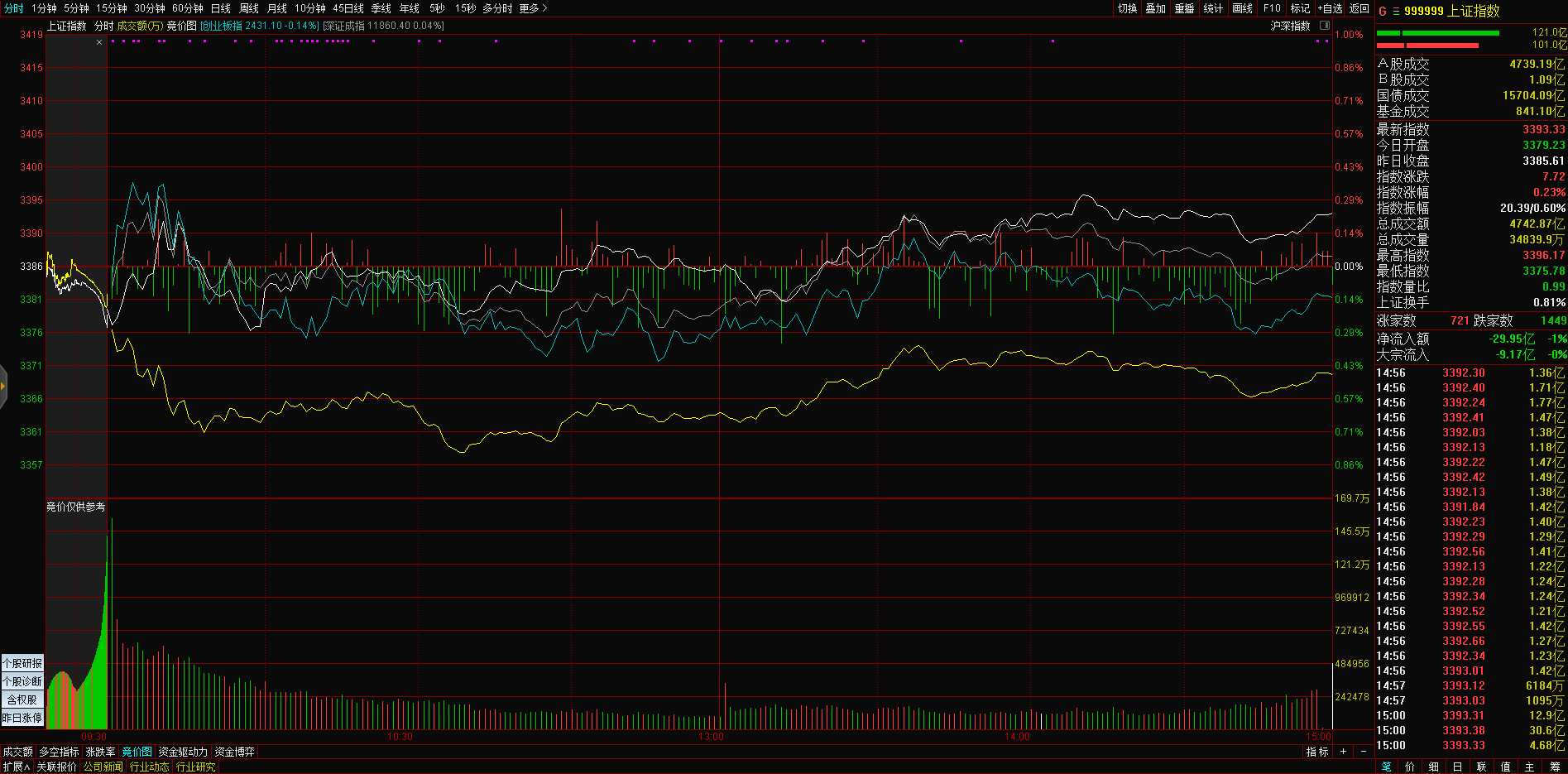
Task: Toggle 叠加 overlay in the top toolbar
Action: [1155, 8]
